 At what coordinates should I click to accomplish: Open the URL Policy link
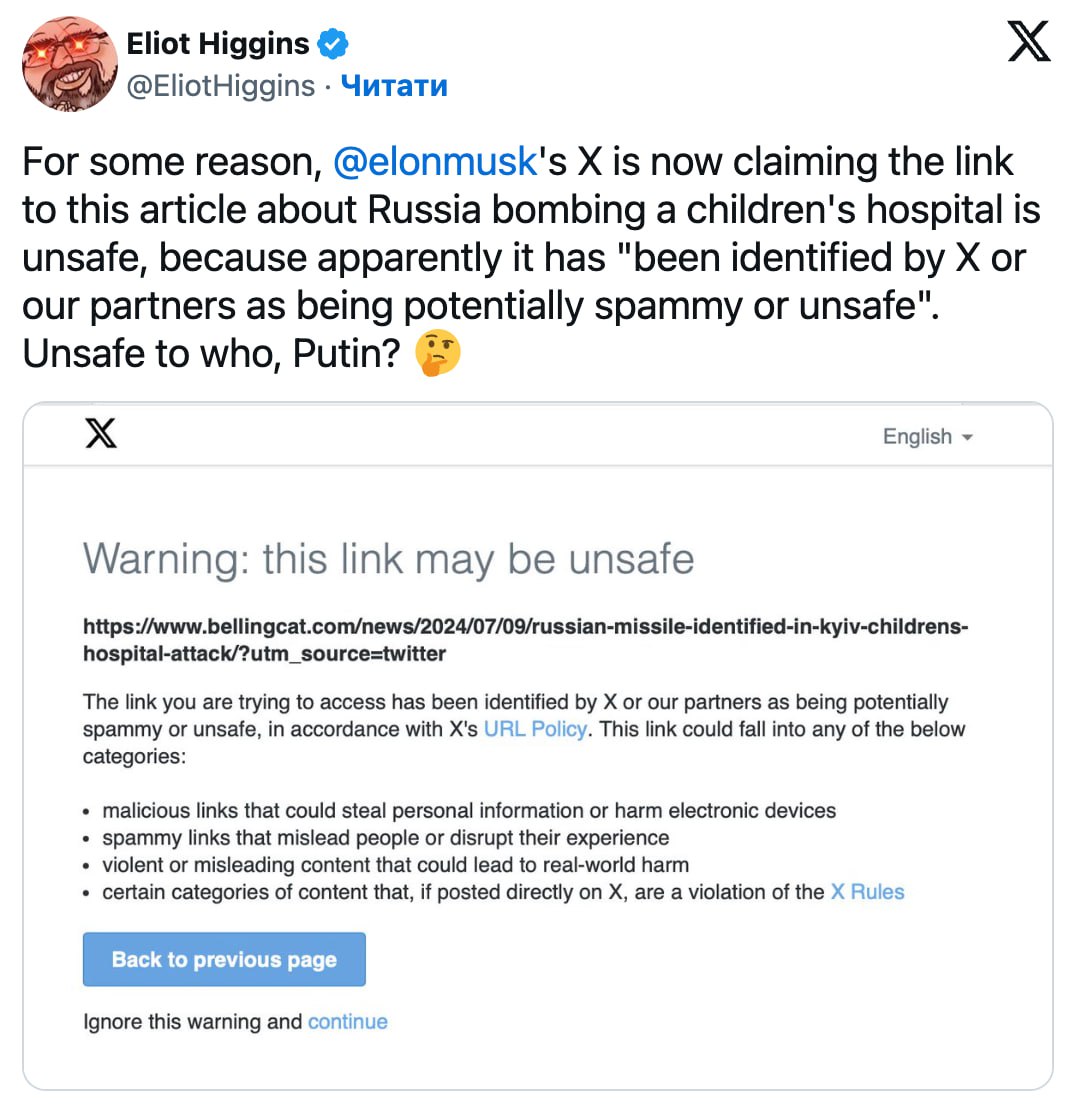point(535,729)
